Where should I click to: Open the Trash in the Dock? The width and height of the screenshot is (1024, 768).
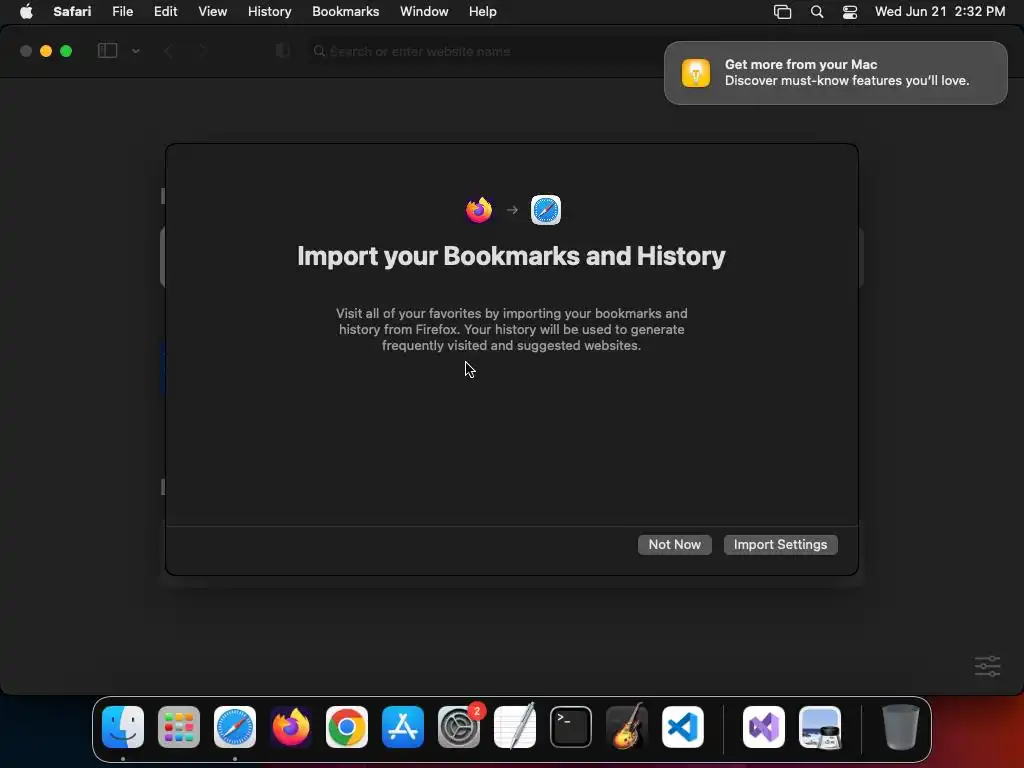click(x=901, y=727)
